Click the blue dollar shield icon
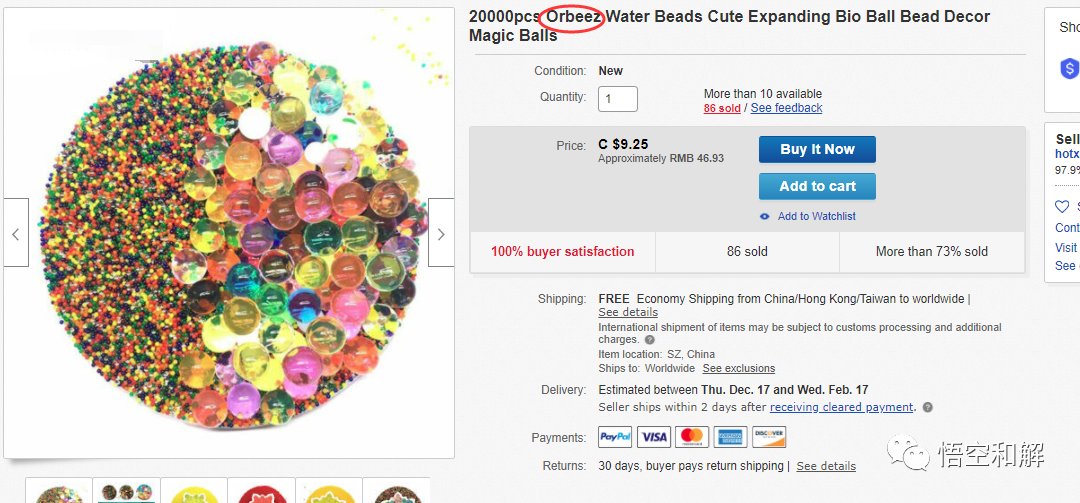1080x503 pixels. click(1069, 69)
